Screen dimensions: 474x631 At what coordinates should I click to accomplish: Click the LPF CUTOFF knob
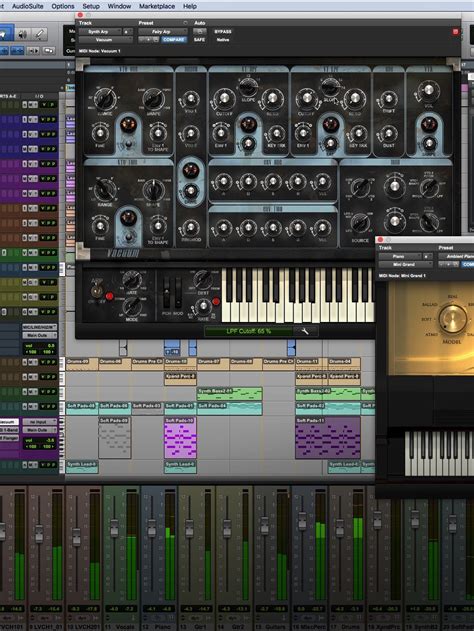[x=306, y=98]
